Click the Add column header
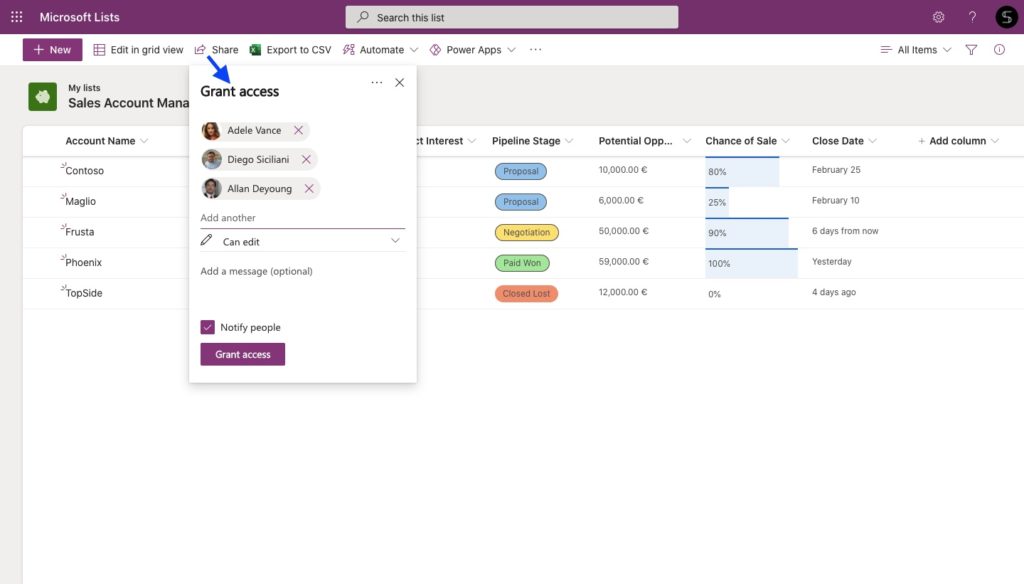The width and height of the screenshot is (1024, 584). point(958,141)
